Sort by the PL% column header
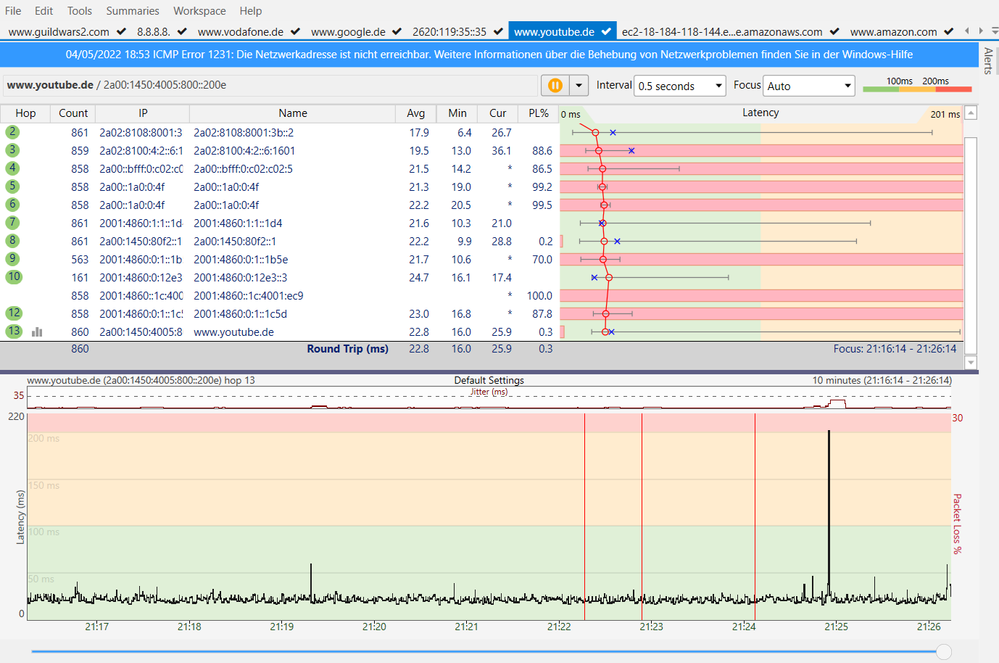 [x=540, y=113]
